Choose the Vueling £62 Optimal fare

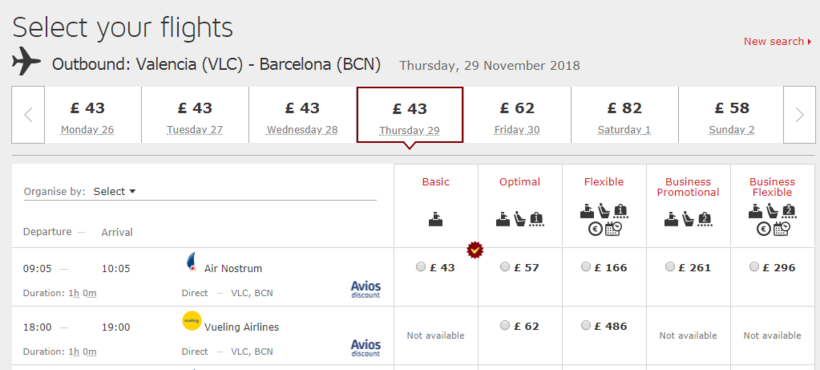pyautogui.click(x=505, y=326)
